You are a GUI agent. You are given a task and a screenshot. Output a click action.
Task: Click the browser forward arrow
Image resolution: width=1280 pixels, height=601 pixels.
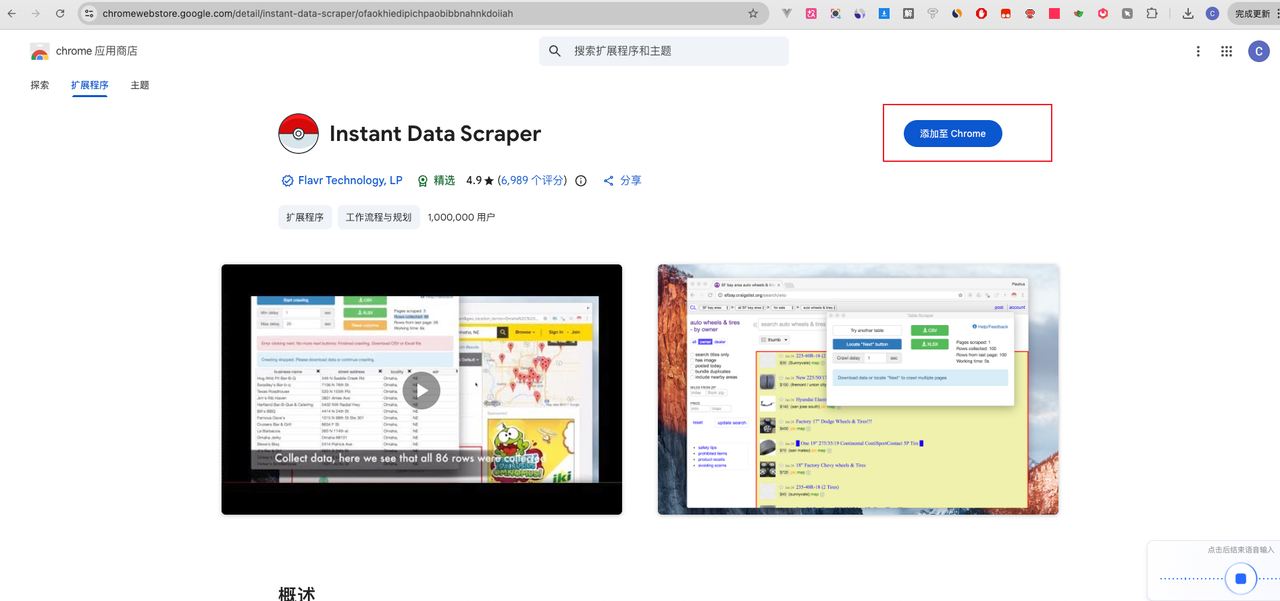point(36,14)
